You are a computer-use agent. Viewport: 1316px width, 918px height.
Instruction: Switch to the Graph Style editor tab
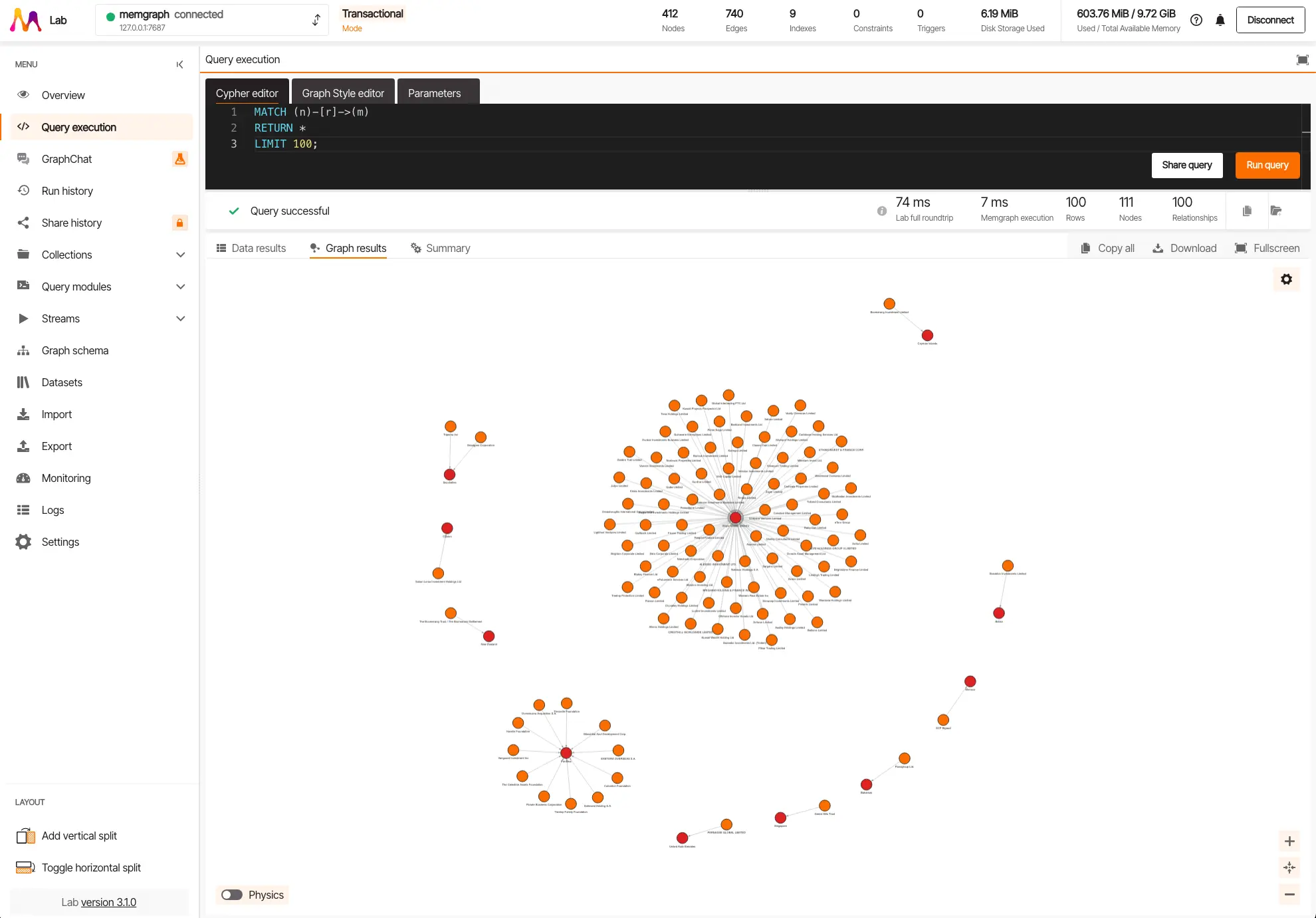(343, 93)
